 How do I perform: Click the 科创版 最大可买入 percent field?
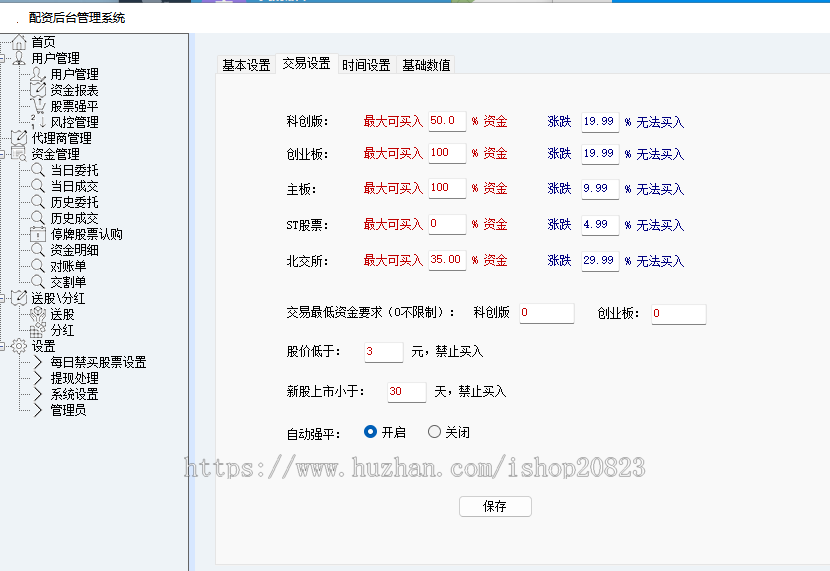(x=447, y=121)
